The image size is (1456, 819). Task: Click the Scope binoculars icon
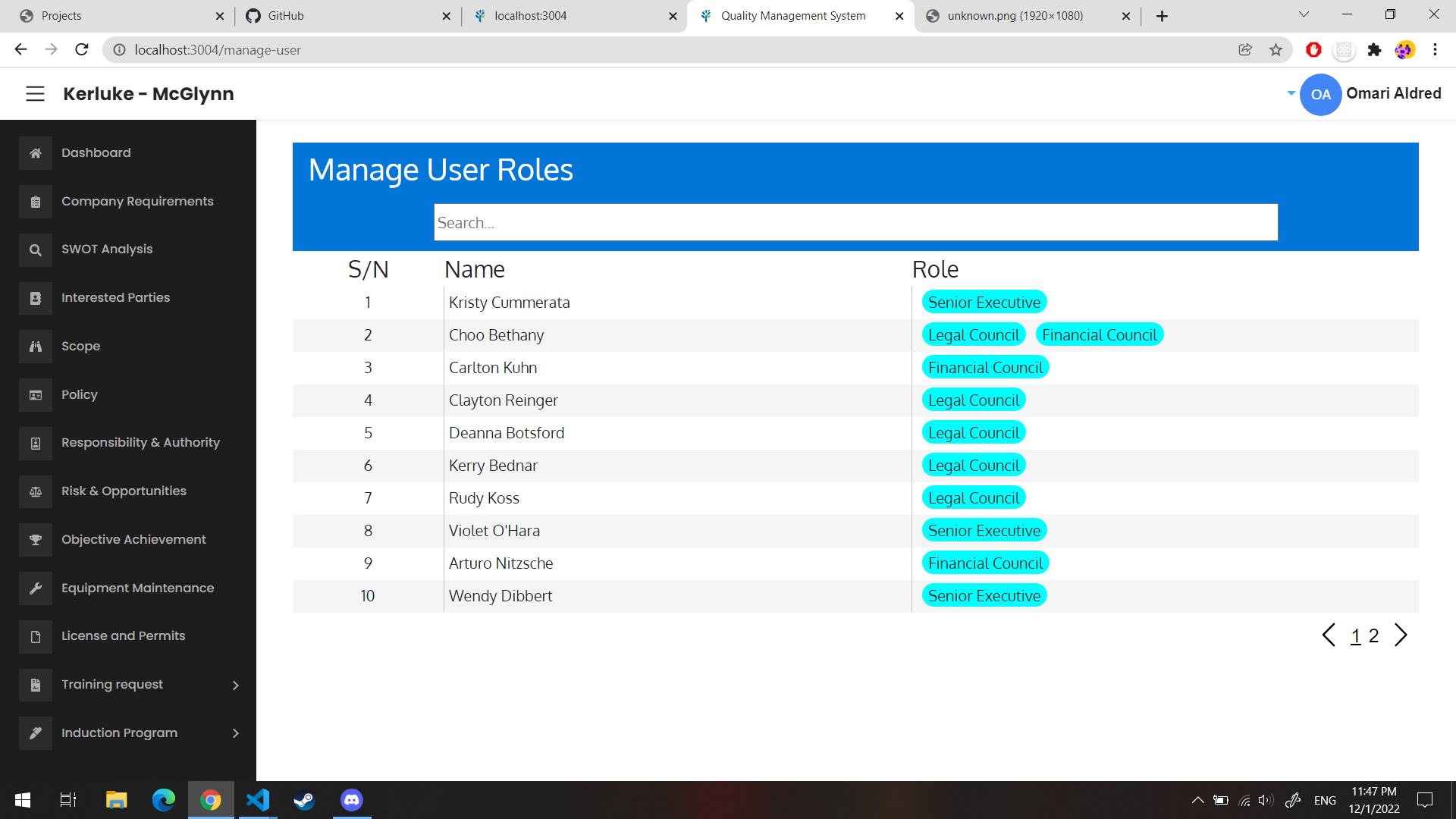(x=36, y=347)
